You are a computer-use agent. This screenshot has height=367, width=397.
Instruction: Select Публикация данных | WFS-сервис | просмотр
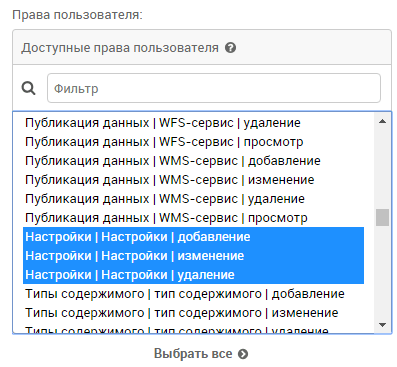click(193, 142)
